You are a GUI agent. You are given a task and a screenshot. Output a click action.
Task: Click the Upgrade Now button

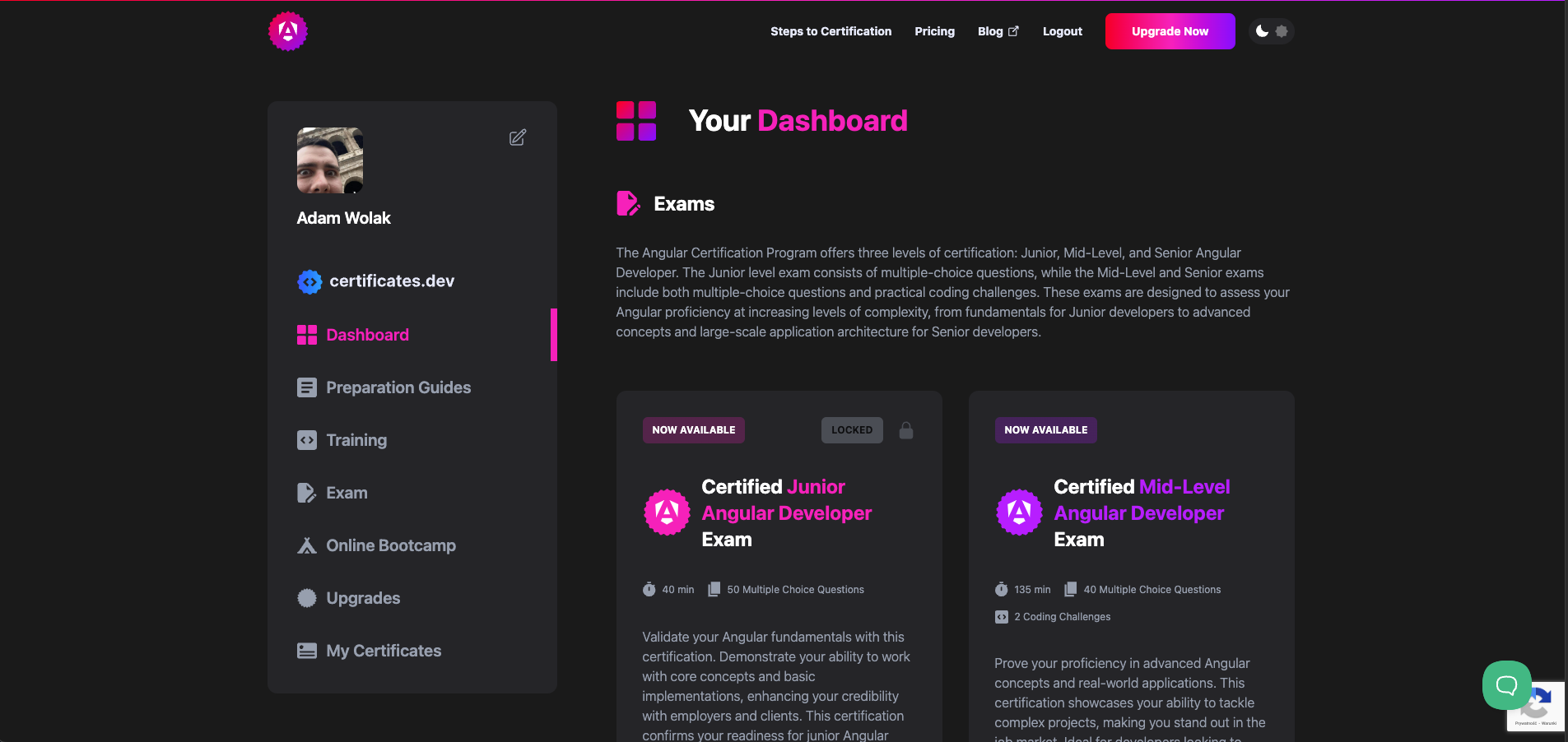tap(1170, 31)
